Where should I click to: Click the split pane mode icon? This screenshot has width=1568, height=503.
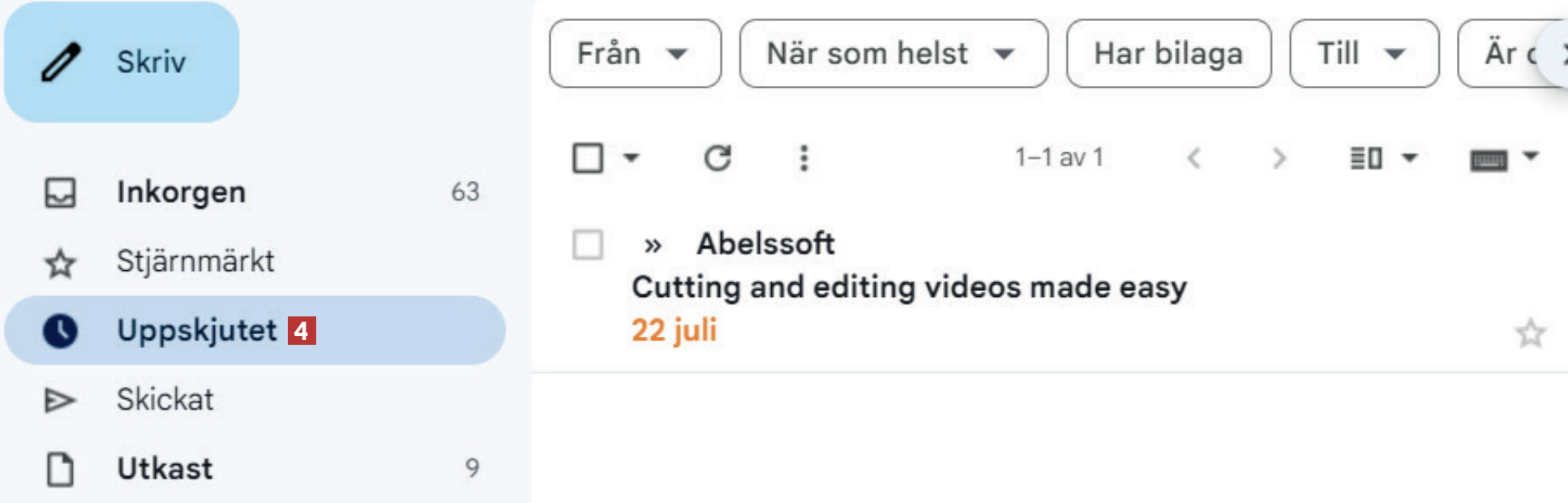click(x=1366, y=157)
